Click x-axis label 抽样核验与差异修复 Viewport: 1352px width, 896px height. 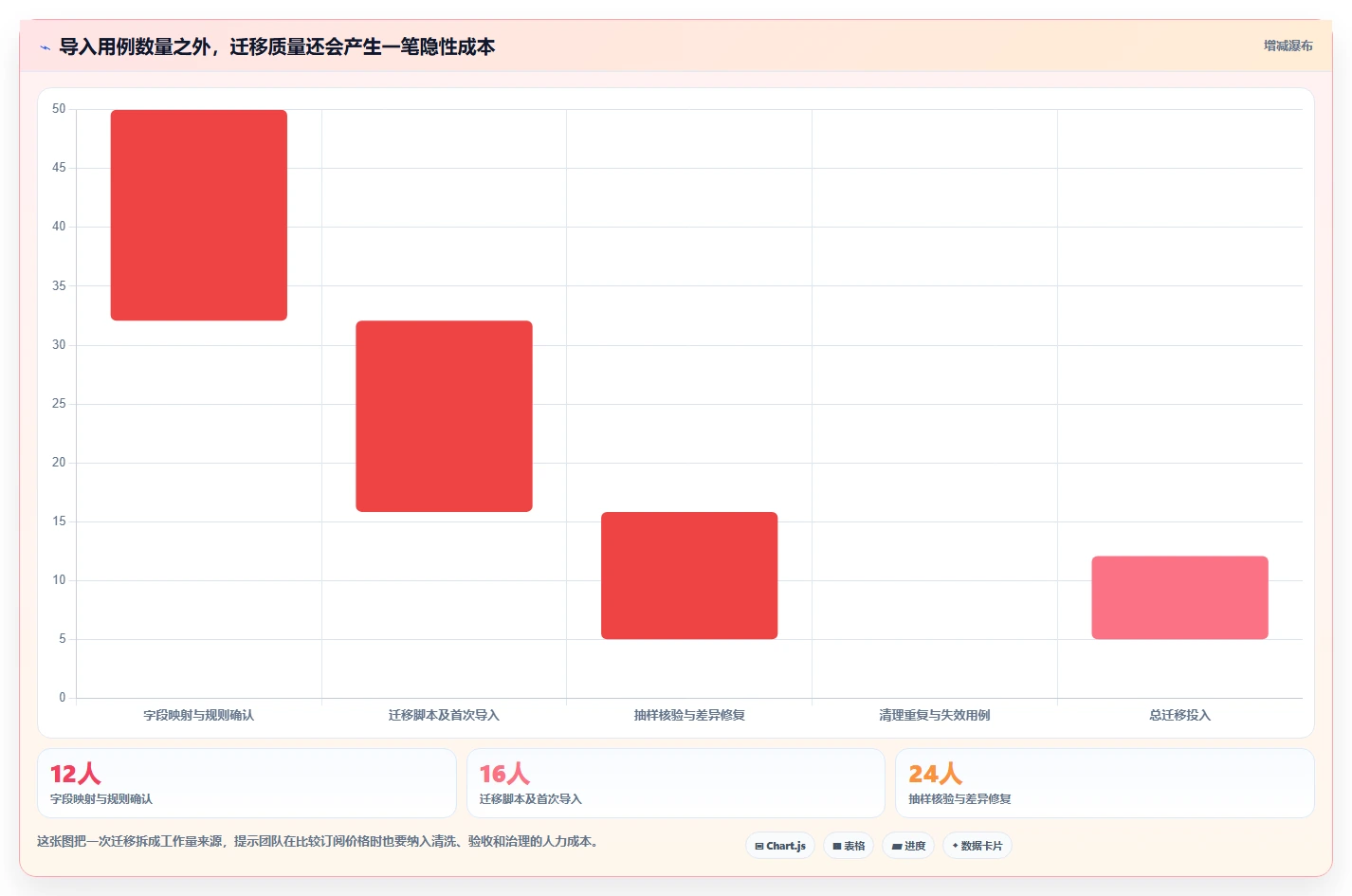pos(689,715)
